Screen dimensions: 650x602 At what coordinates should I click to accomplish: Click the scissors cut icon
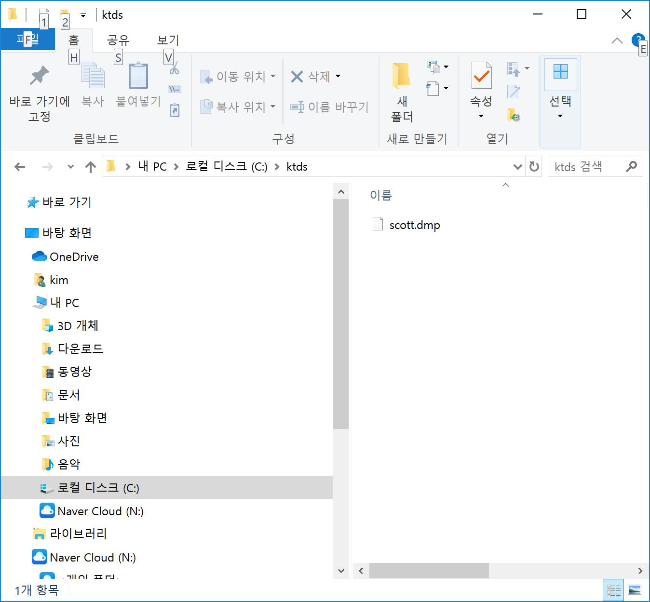pos(174,68)
